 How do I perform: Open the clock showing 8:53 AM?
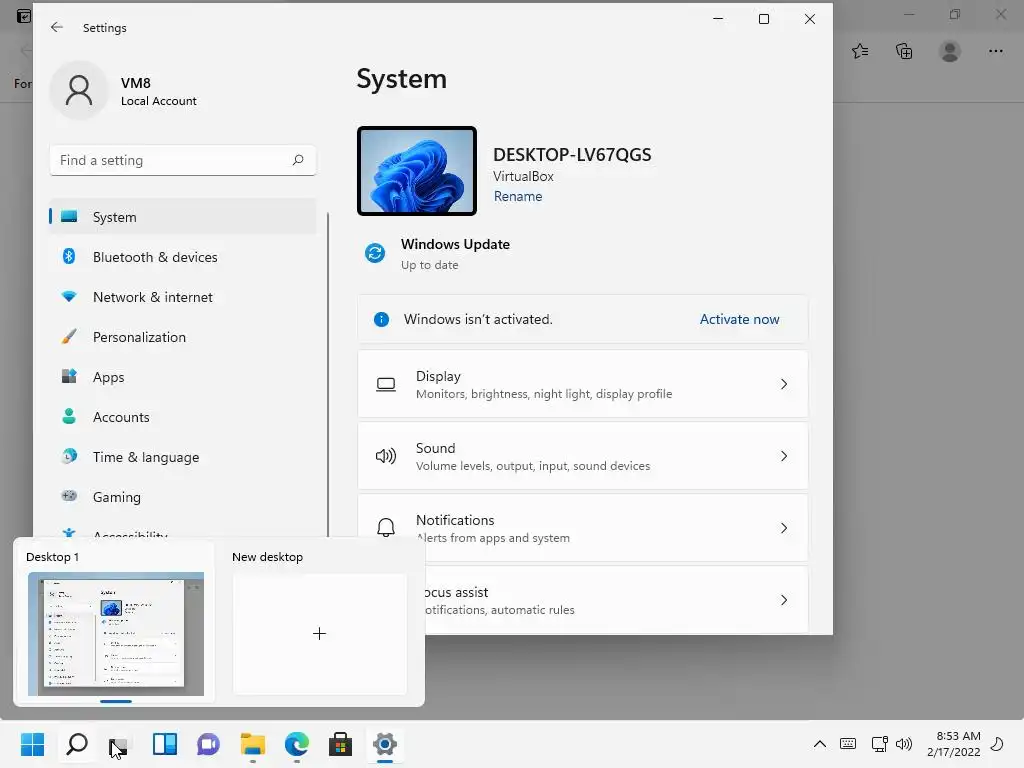click(953, 744)
